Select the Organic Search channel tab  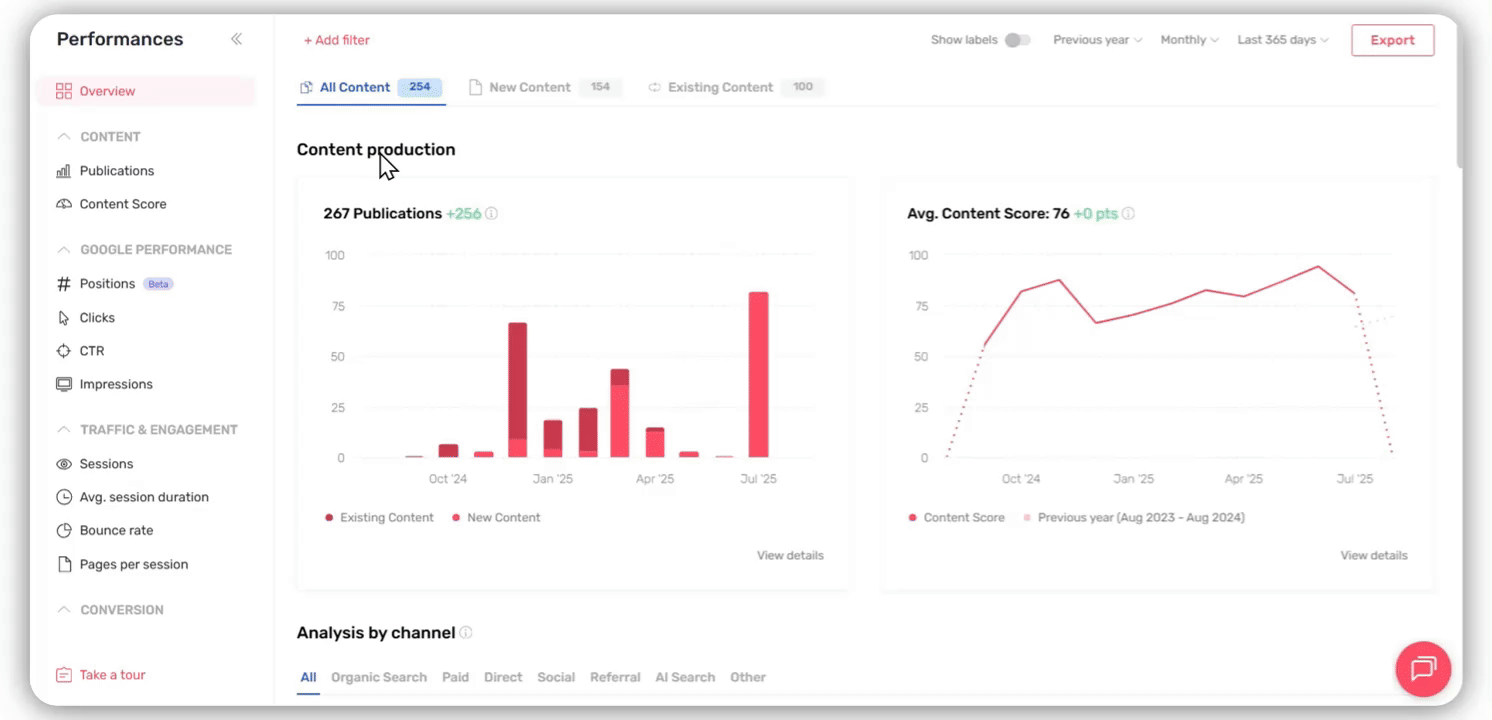click(379, 677)
